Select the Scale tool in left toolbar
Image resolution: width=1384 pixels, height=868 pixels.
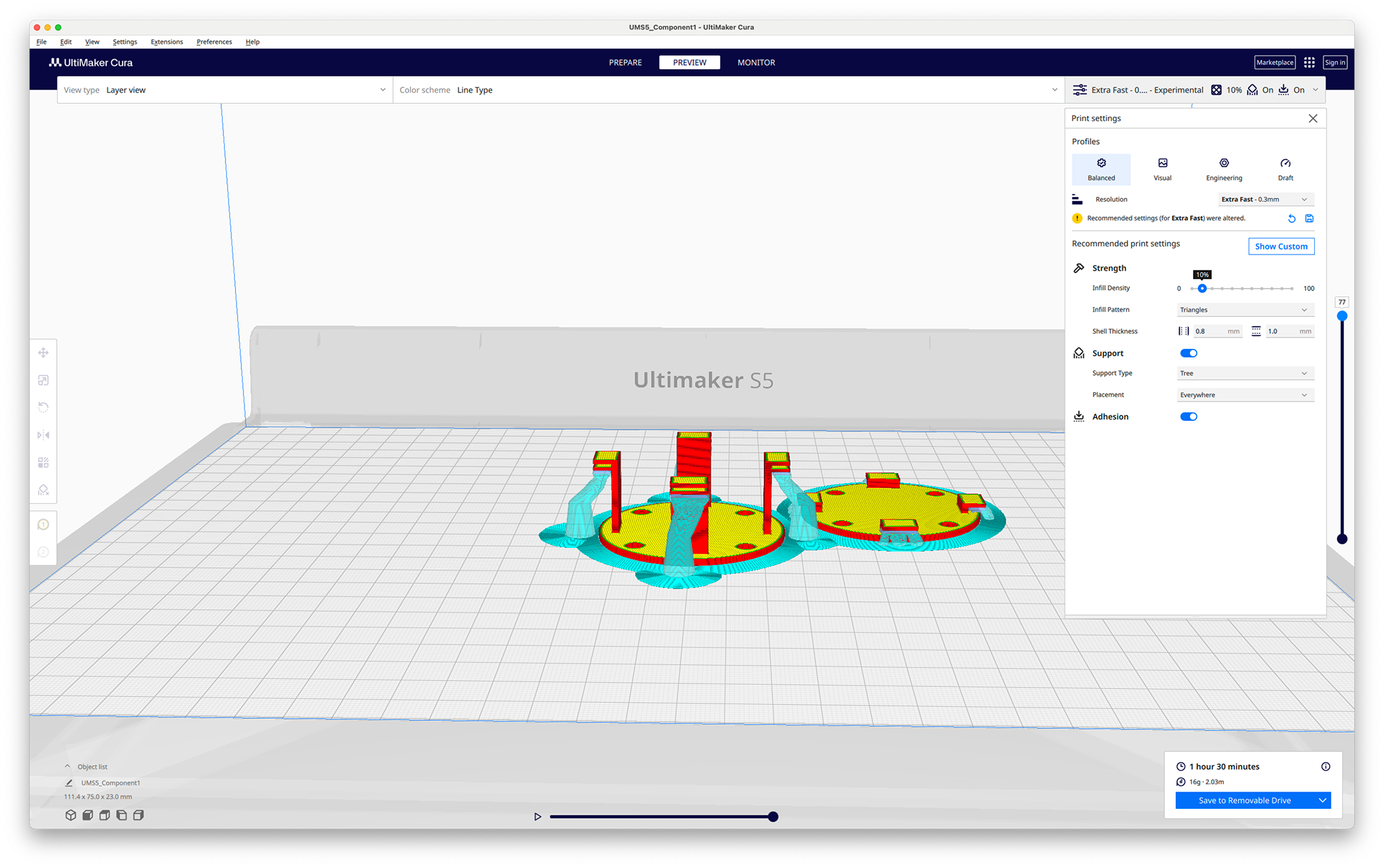pos(43,380)
